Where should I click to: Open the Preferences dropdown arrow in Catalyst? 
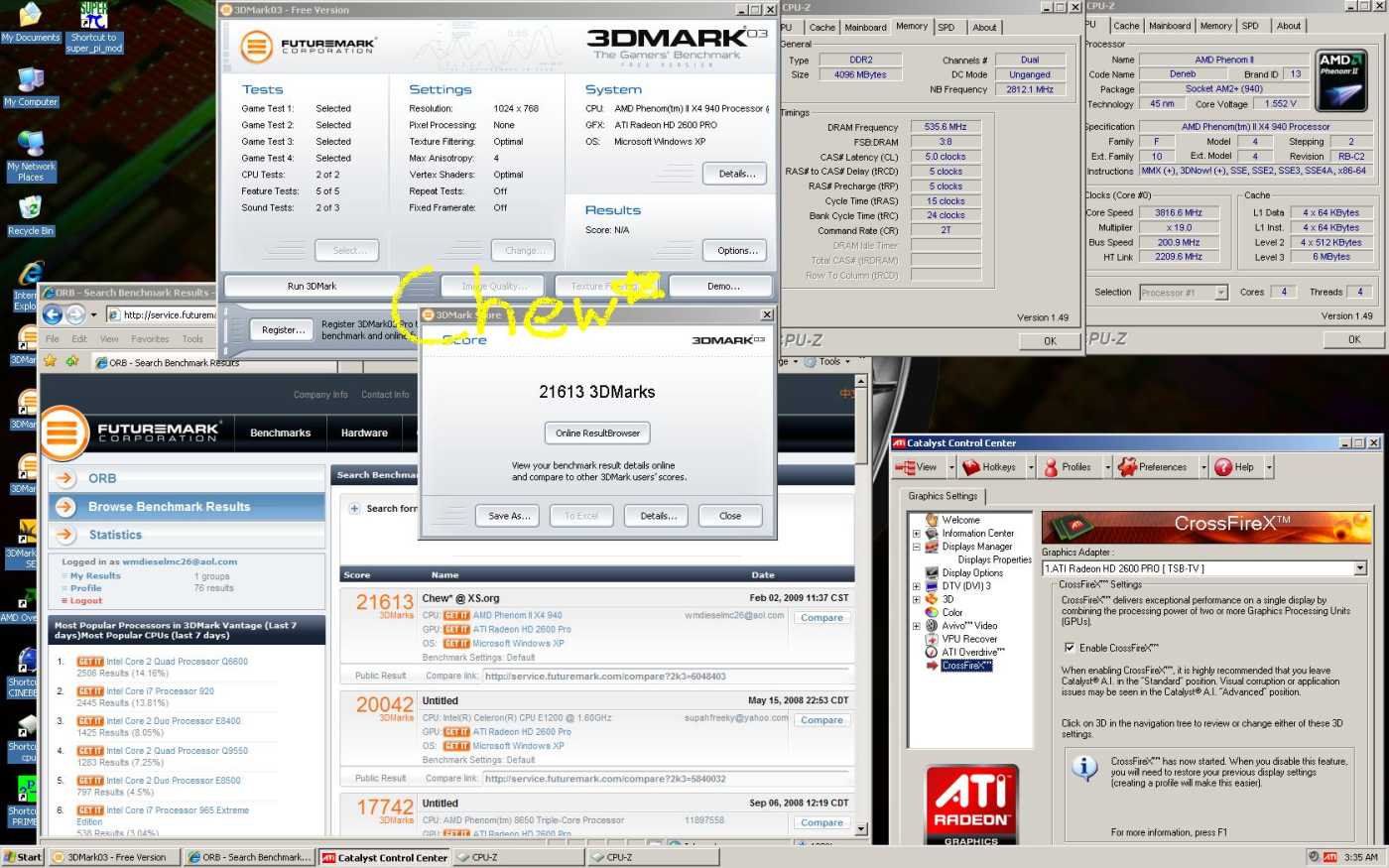[x=1203, y=467]
